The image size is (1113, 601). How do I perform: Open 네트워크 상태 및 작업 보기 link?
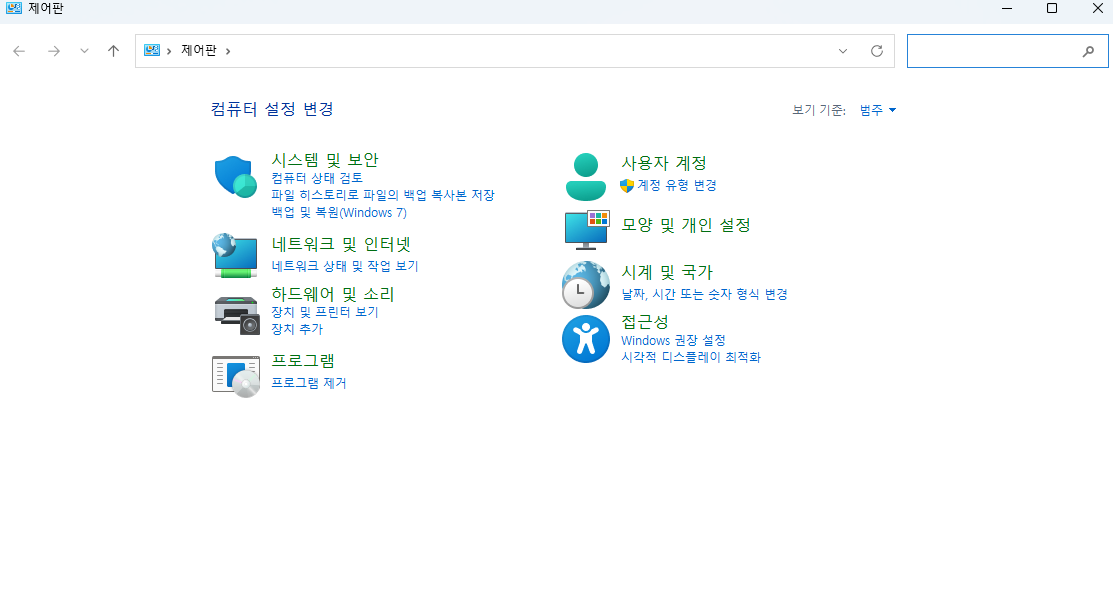click(345, 265)
